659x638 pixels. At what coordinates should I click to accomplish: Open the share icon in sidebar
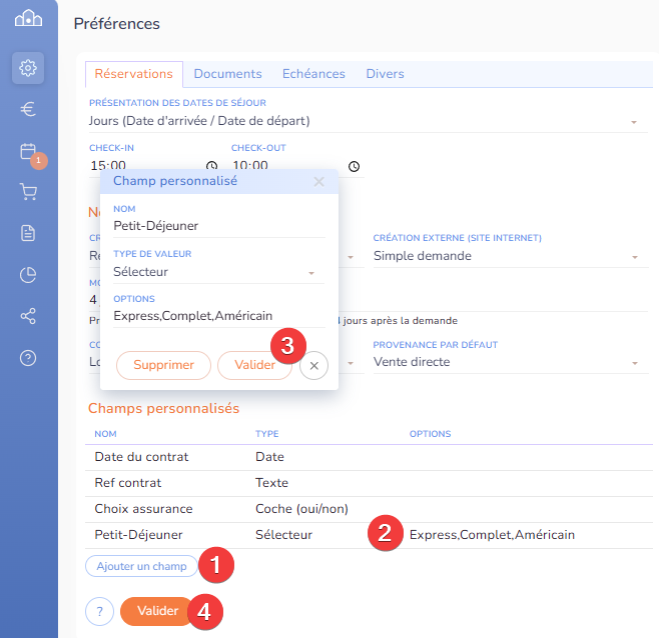pyautogui.click(x=28, y=316)
